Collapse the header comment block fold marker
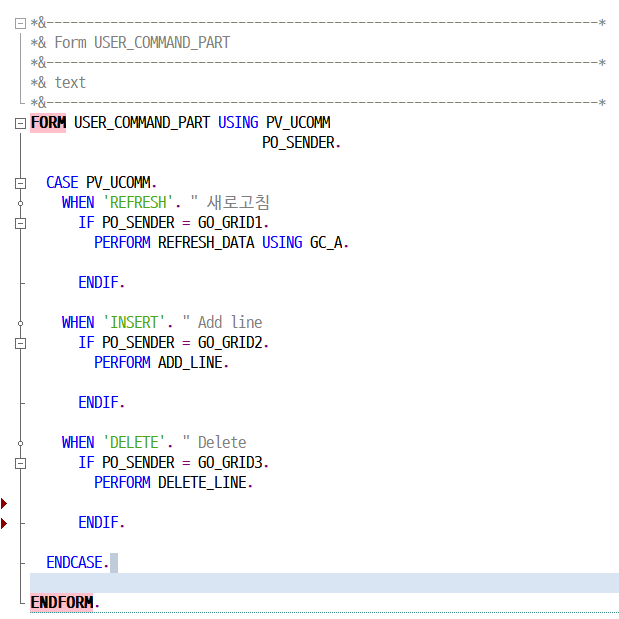This screenshot has height=619, width=619. point(20,23)
